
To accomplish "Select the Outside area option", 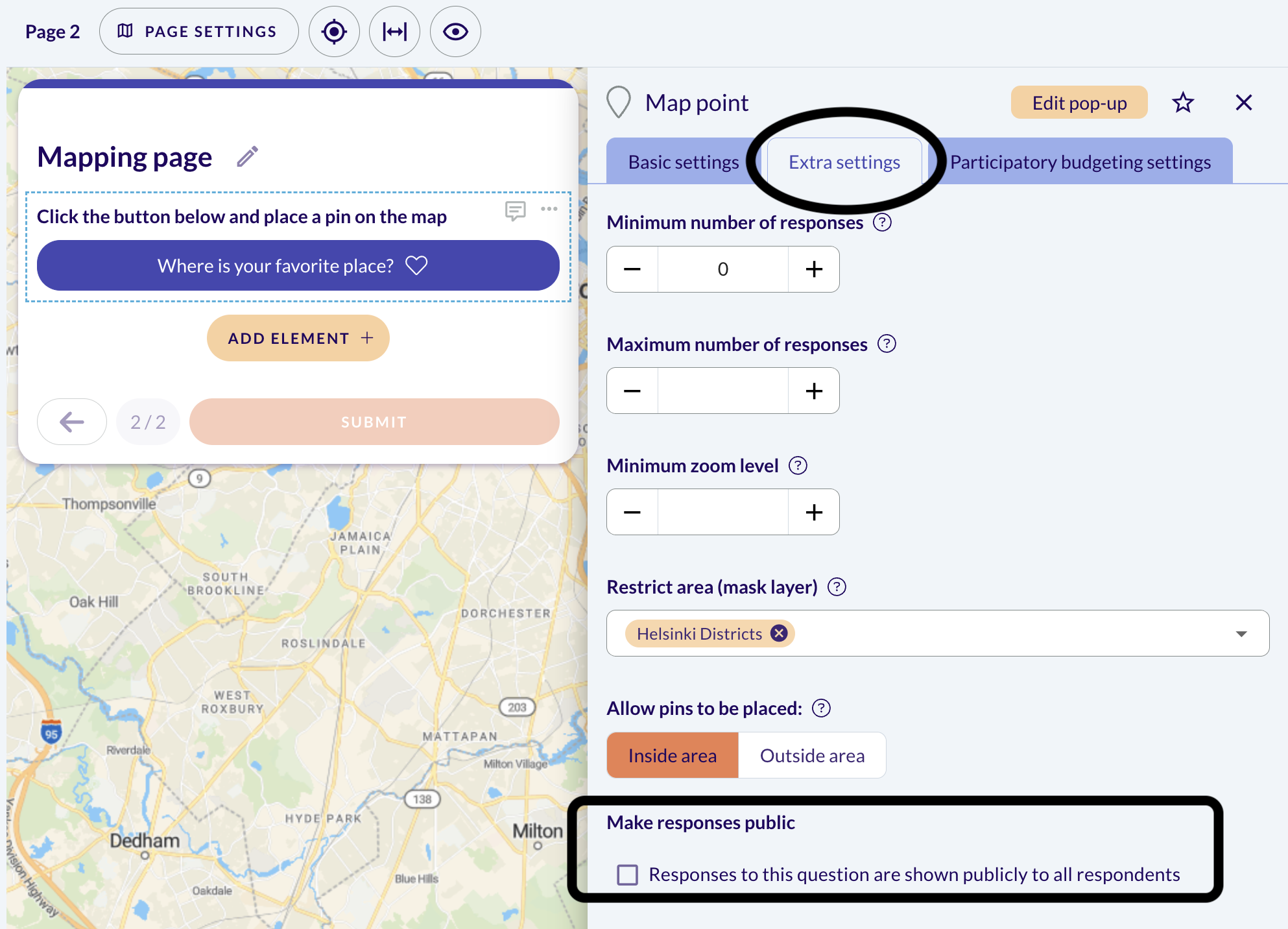I will (x=812, y=755).
